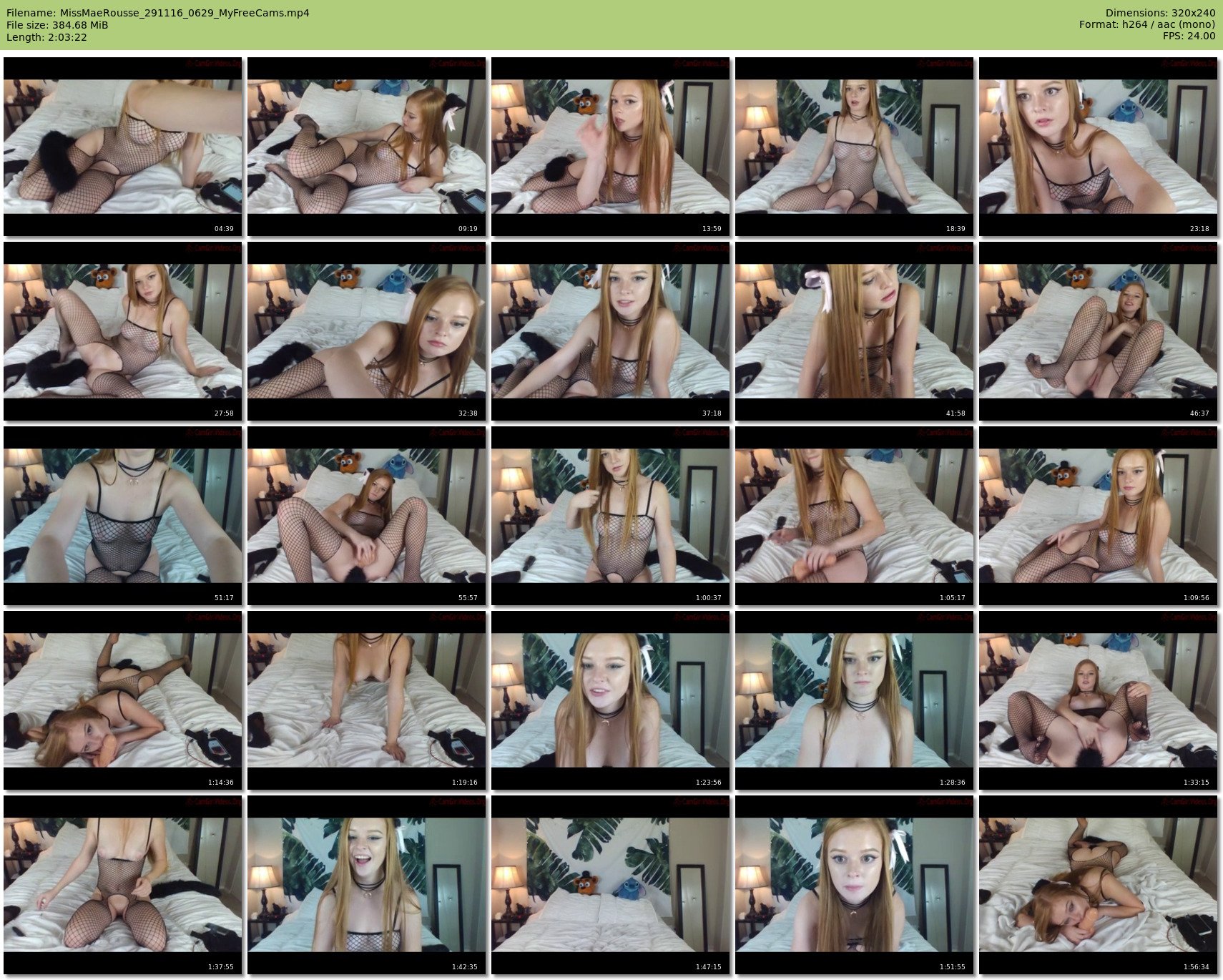Select the Length 2:03:22 text
Screen dimensions: 1223x980
tap(46, 37)
